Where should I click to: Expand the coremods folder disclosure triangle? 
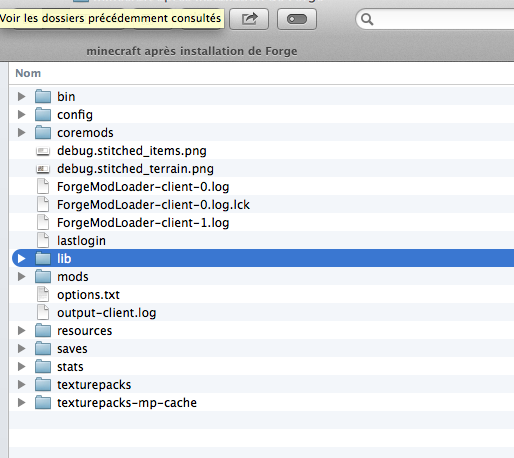click(x=22, y=133)
